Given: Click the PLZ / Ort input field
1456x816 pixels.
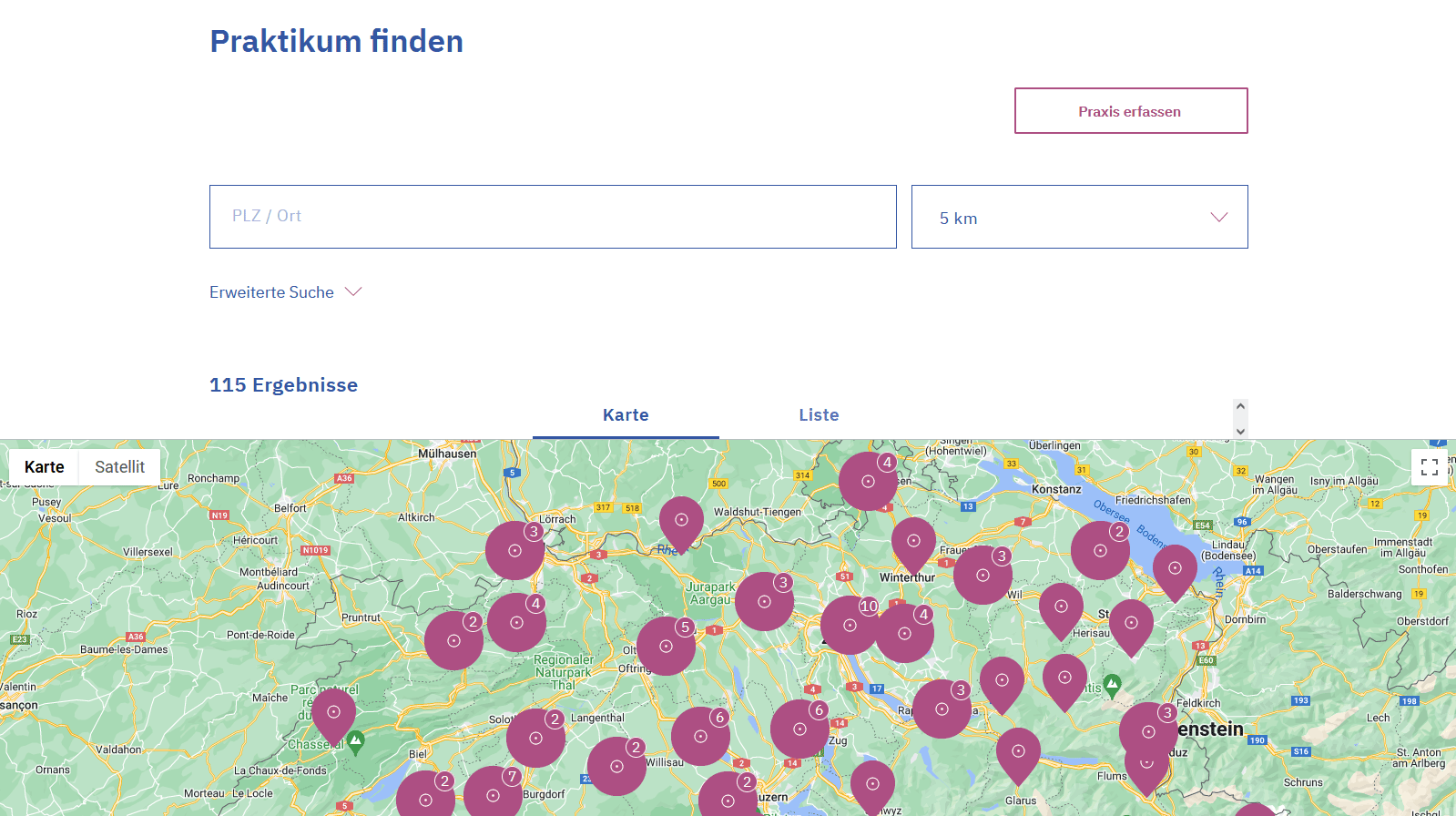Looking at the screenshot, I should tap(553, 217).
